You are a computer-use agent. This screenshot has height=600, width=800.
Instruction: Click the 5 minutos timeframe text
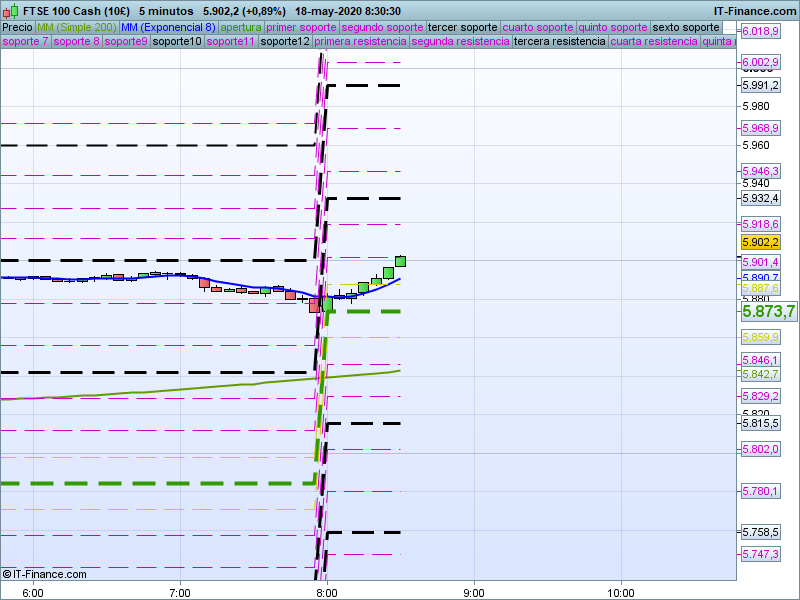point(166,10)
